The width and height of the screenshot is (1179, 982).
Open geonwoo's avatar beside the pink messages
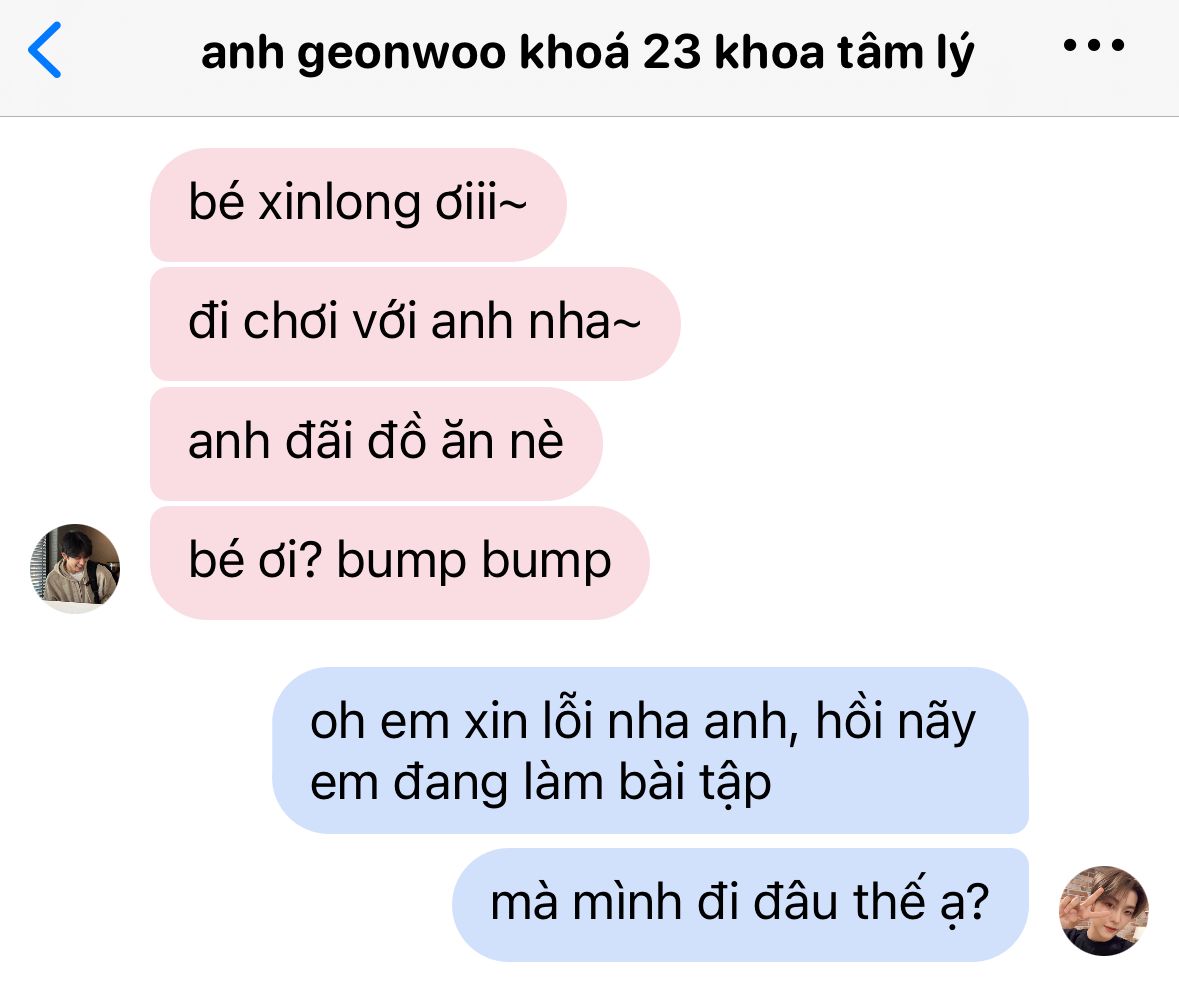(x=75, y=568)
